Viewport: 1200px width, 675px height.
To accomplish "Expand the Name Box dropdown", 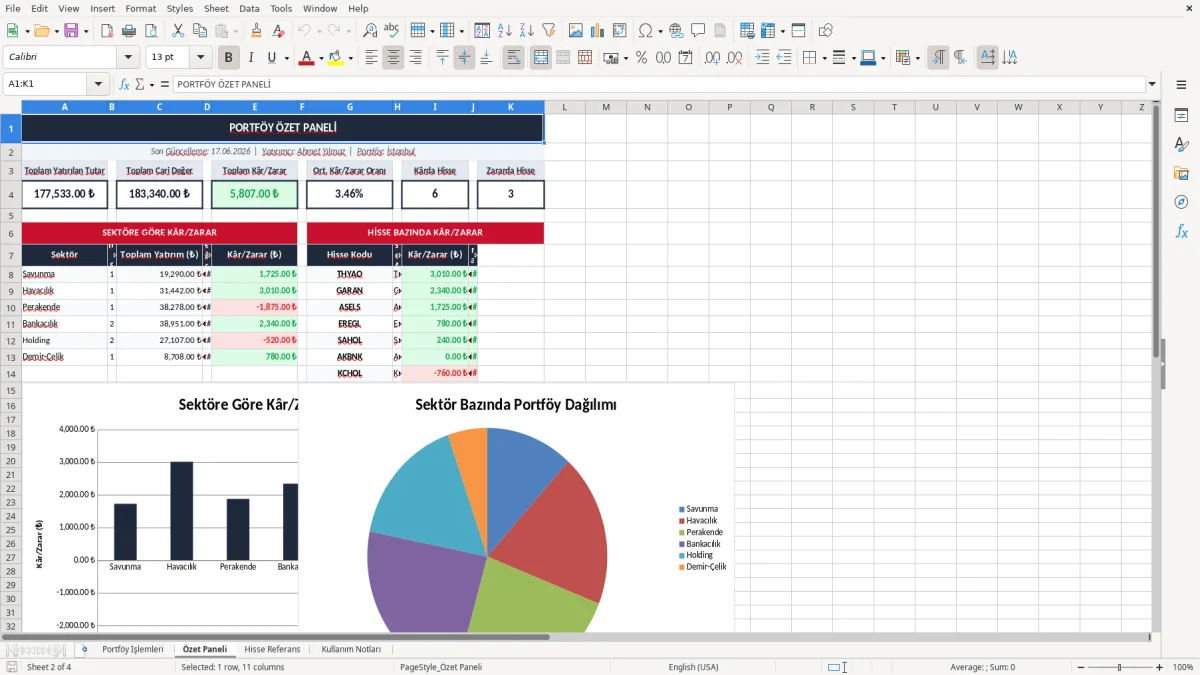I will click(x=98, y=85).
